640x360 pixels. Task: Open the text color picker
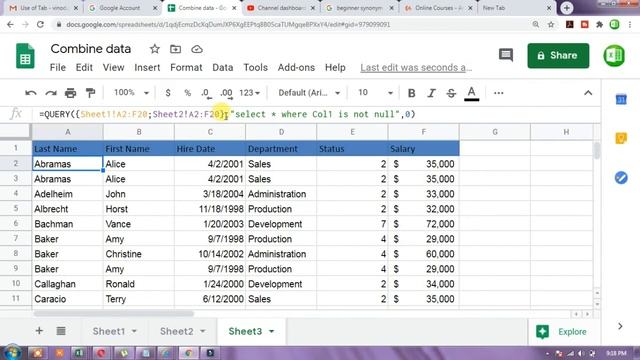tap(471, 93)
